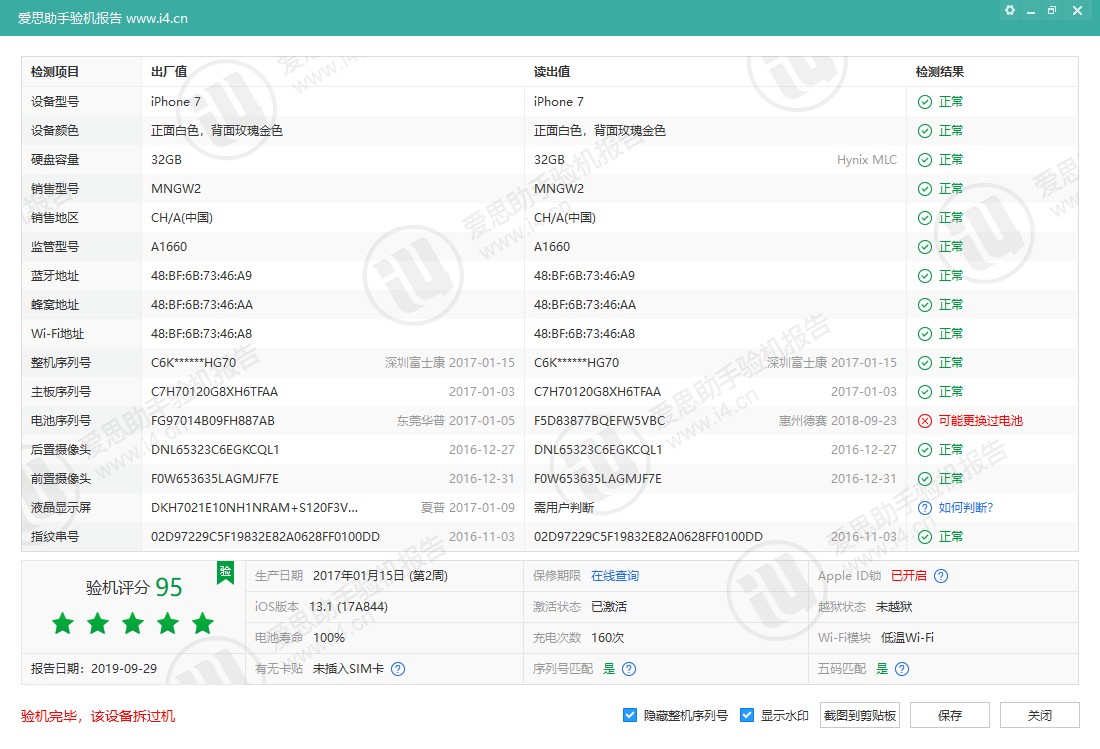The width and height of the screenshot is (1100, 749).
Task: Click the 读出值 column header
Action: point(552,72)
